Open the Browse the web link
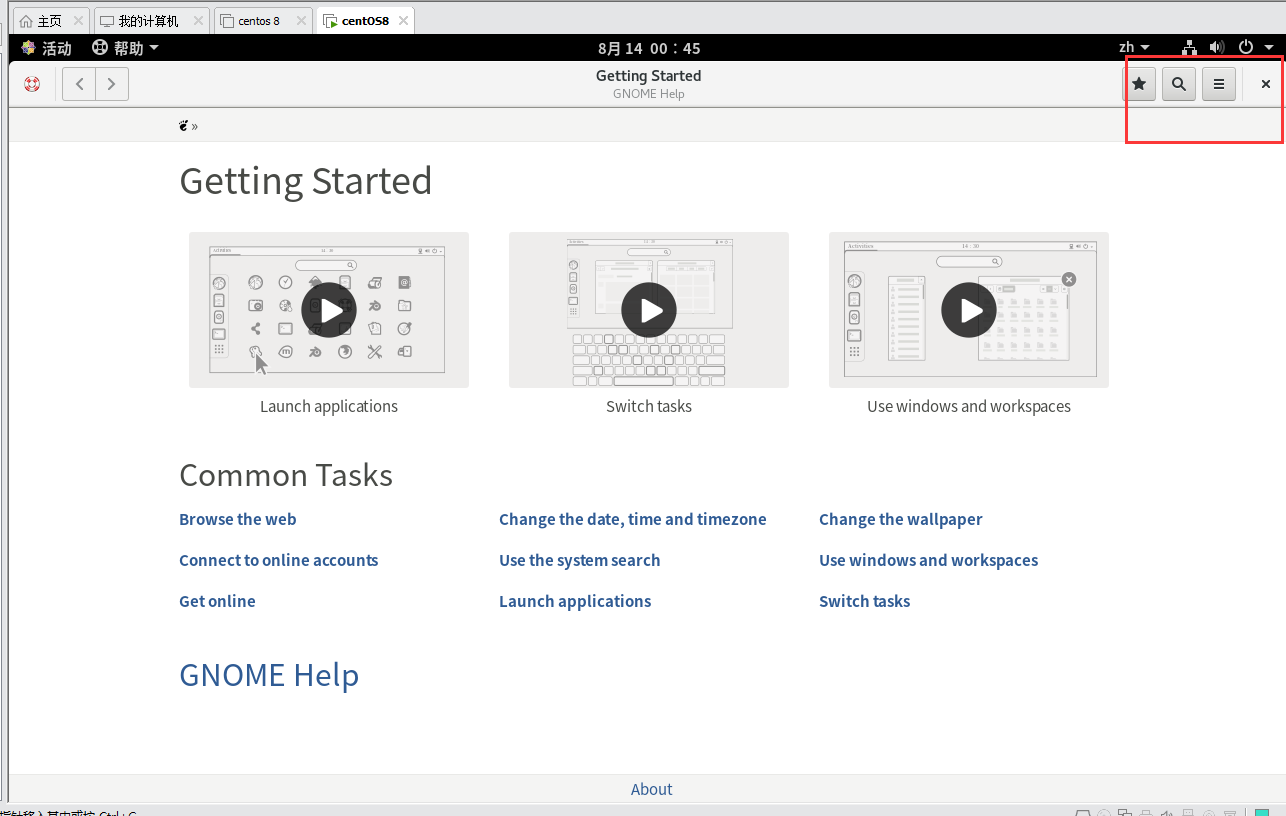The width and height of the screenshot is (1286, 816). coord(237,519)
